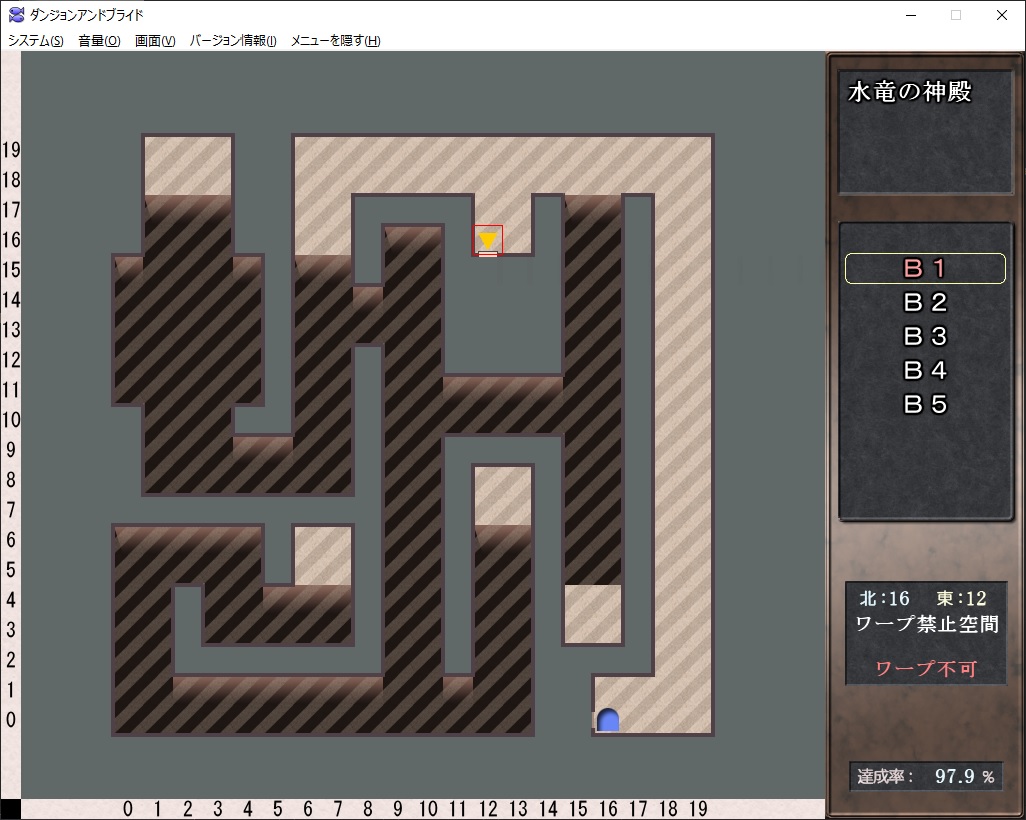This screenshot has height=820, width=1026.
Task: Click the yellow player position arrow on map
Action: (x=487, y=240)
